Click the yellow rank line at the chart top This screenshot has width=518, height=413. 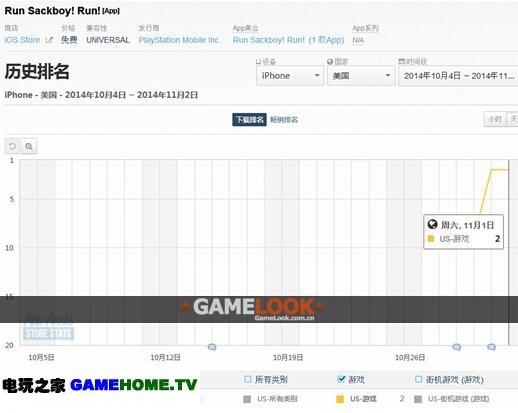[500, 170]
